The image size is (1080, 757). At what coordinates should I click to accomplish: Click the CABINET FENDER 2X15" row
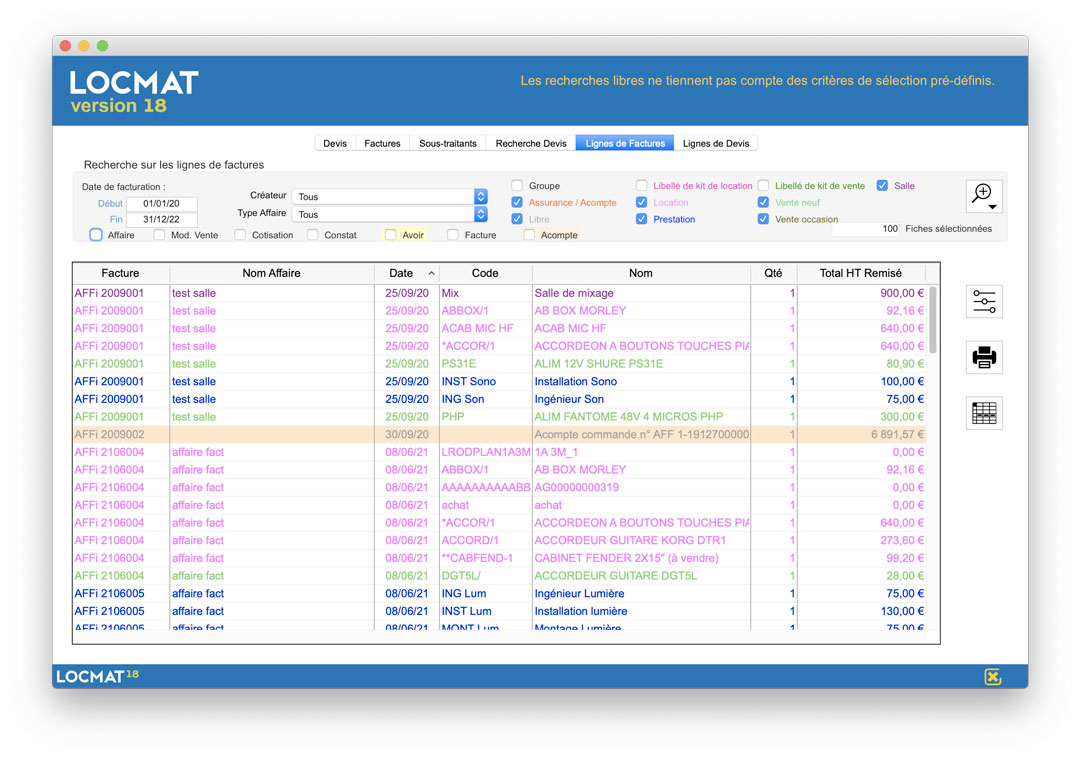(499, 558)
